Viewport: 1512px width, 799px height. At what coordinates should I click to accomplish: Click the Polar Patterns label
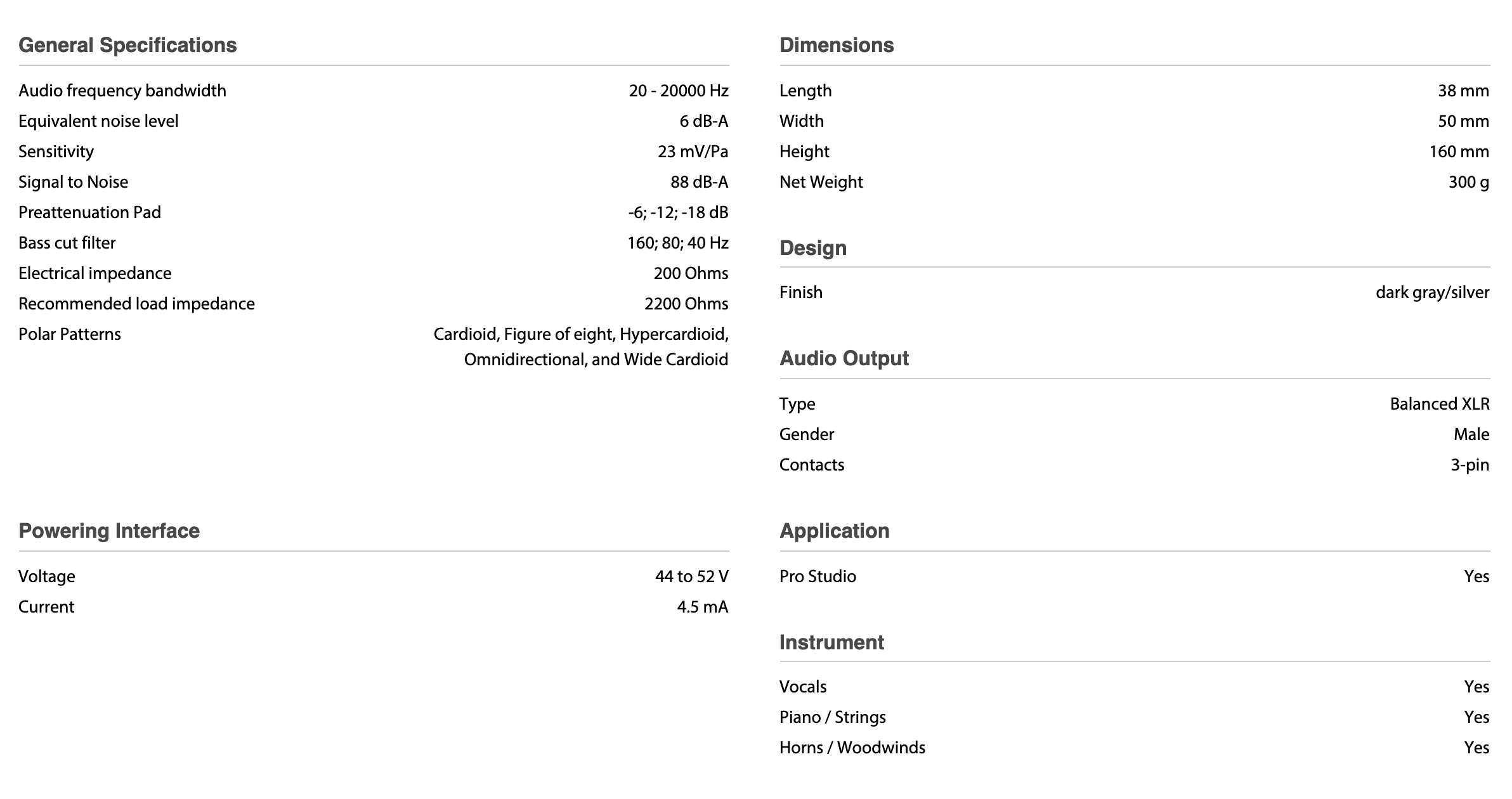70,334
